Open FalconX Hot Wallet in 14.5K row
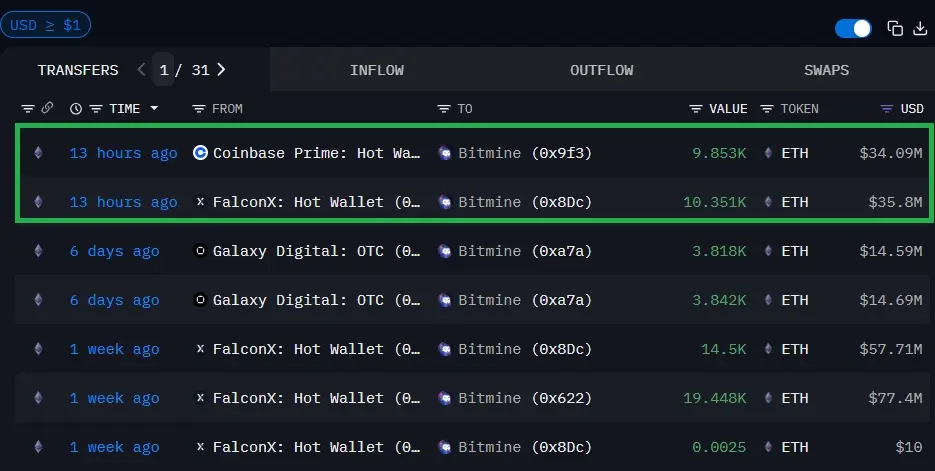This screenshot has height=471, width=935. click(317, 349)
